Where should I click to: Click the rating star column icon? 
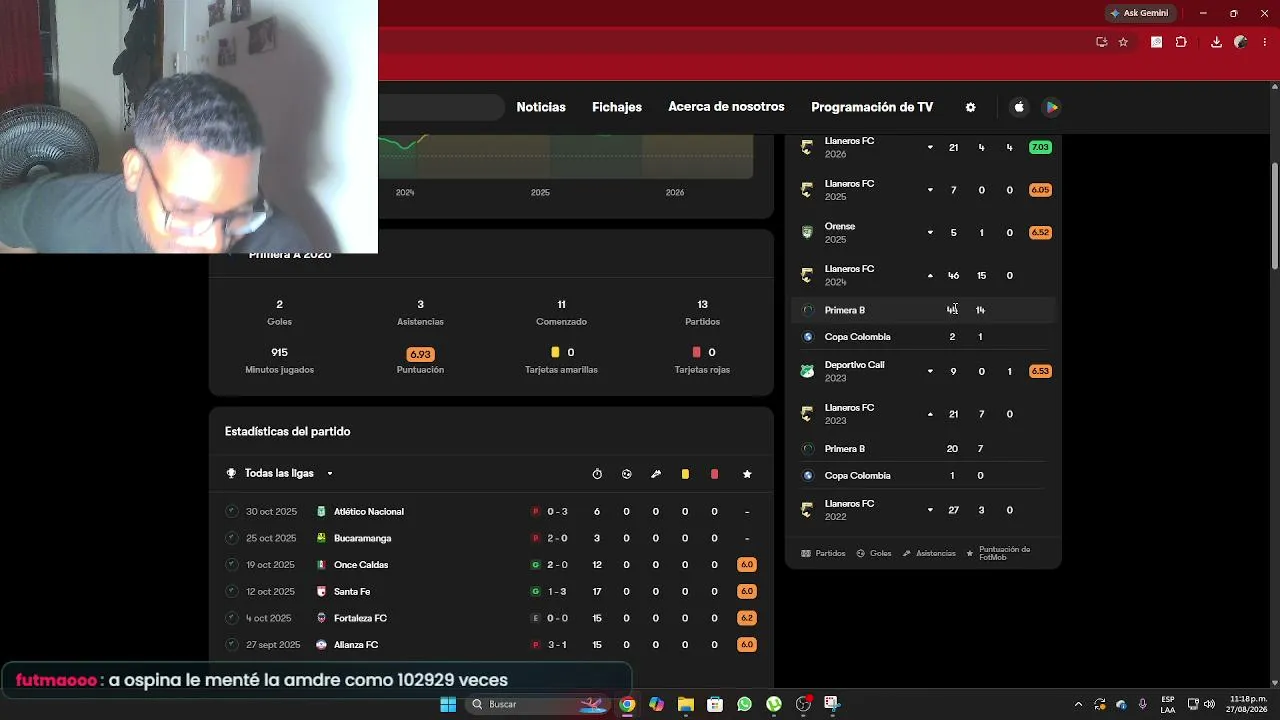[x=747, y=474]
